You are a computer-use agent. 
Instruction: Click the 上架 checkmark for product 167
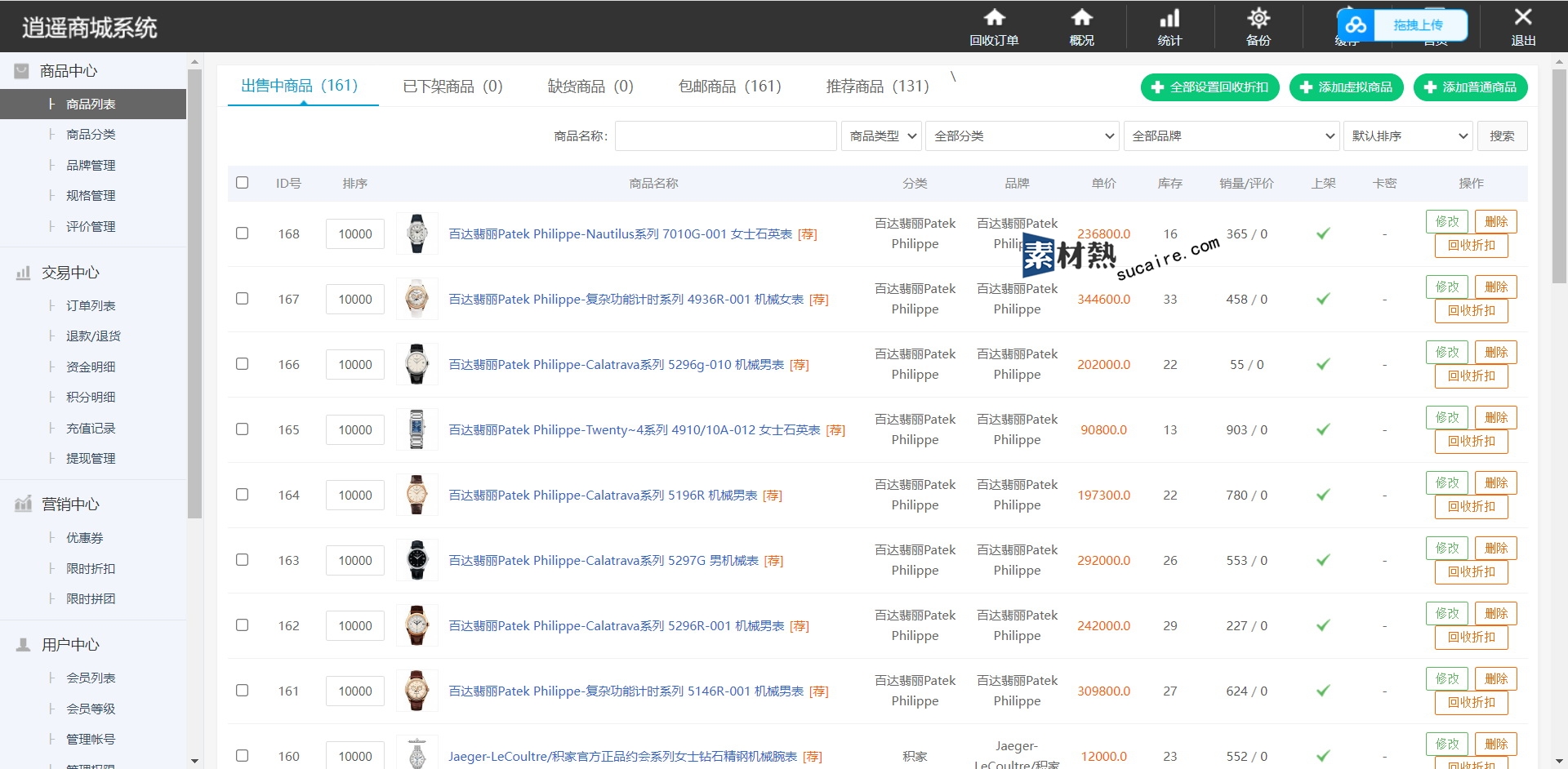click(1323, 299)
